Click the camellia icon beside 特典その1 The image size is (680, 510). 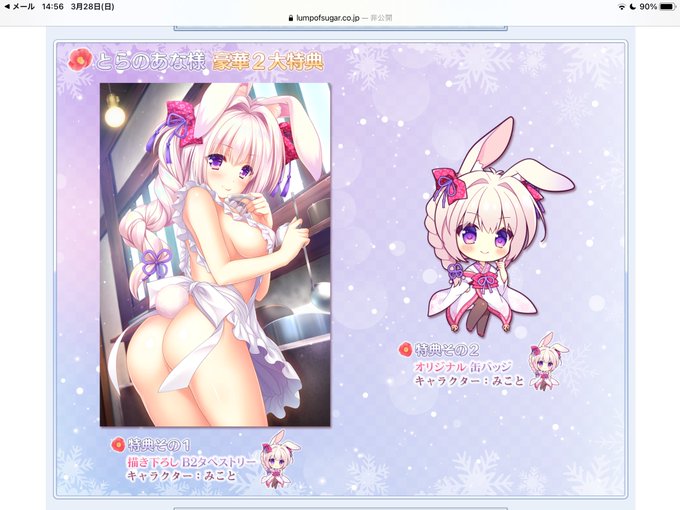pyautogui.click(x=118, y=444)
